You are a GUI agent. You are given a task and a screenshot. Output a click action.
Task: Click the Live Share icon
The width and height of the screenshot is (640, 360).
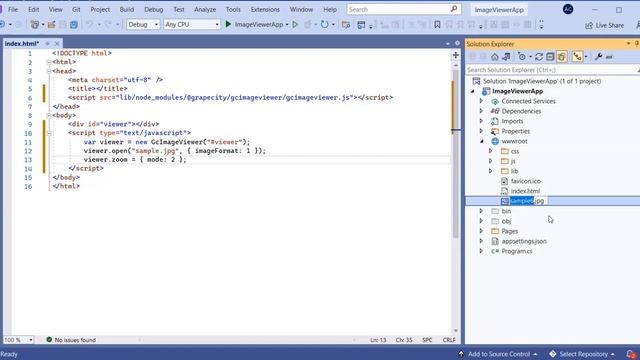(x=589, y=25)
